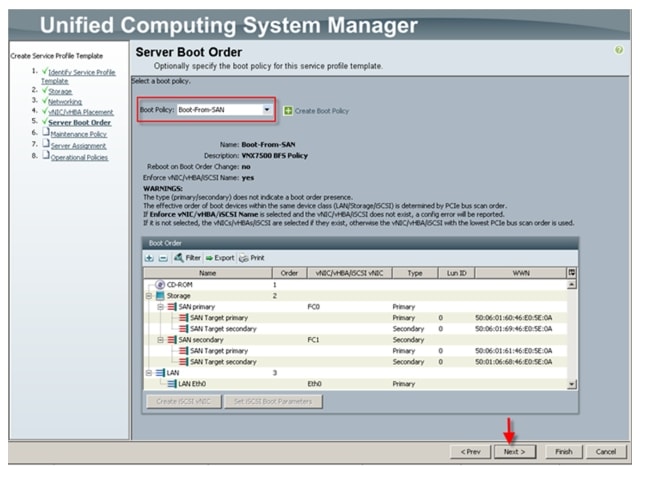649x482 pixels.
Task: Collapse the Storage tree node
Action: pos(149,296)
